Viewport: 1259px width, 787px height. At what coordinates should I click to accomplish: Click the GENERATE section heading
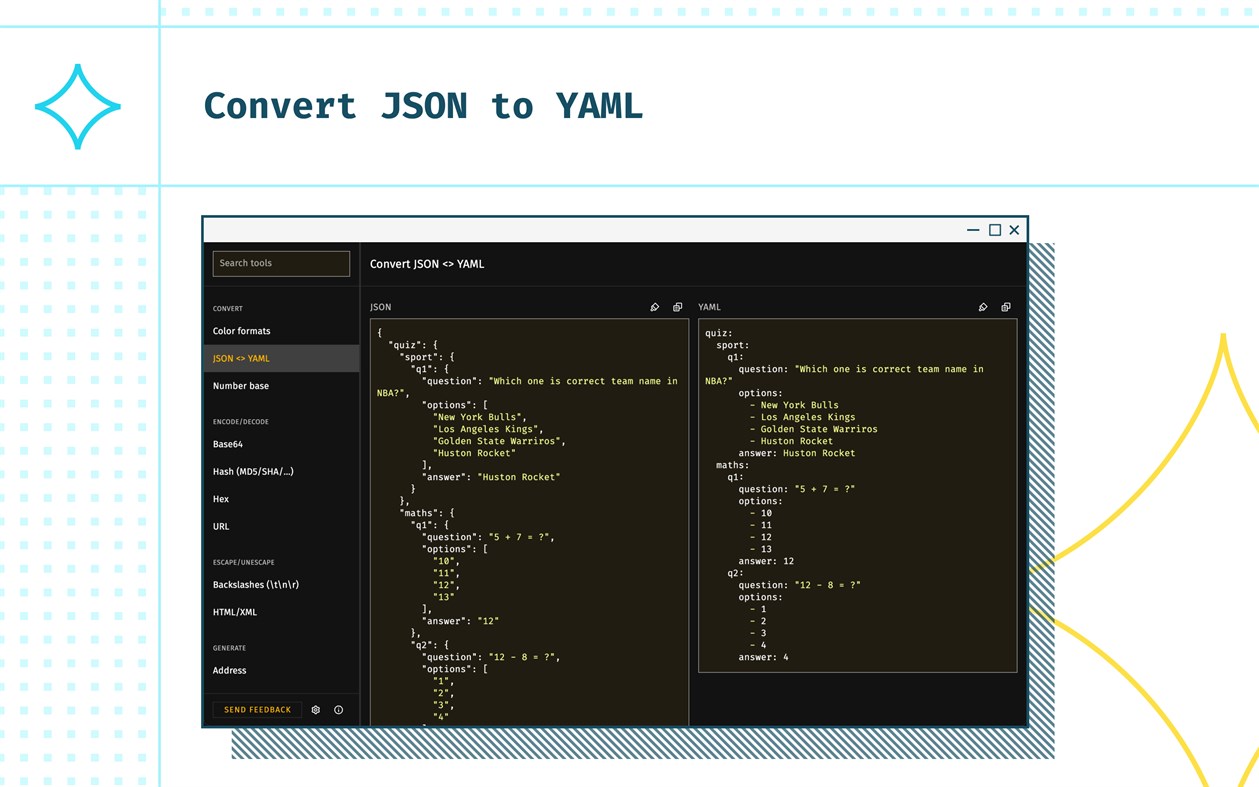coord(229,648)
